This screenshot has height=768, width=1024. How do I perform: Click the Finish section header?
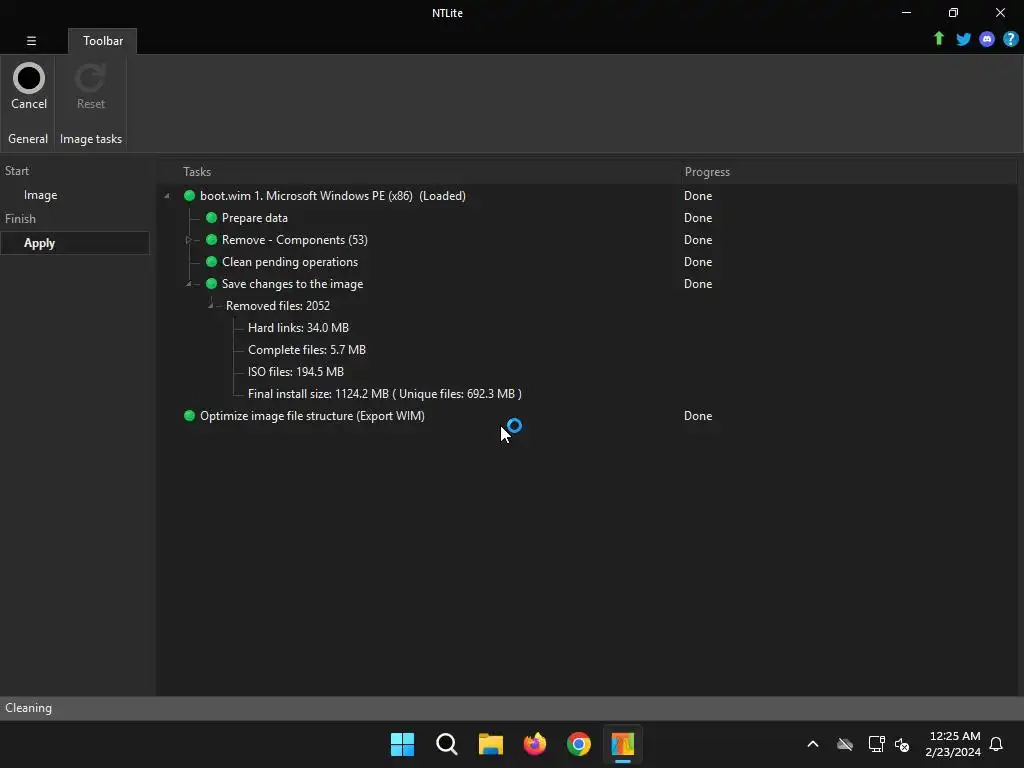click(20, 218)
